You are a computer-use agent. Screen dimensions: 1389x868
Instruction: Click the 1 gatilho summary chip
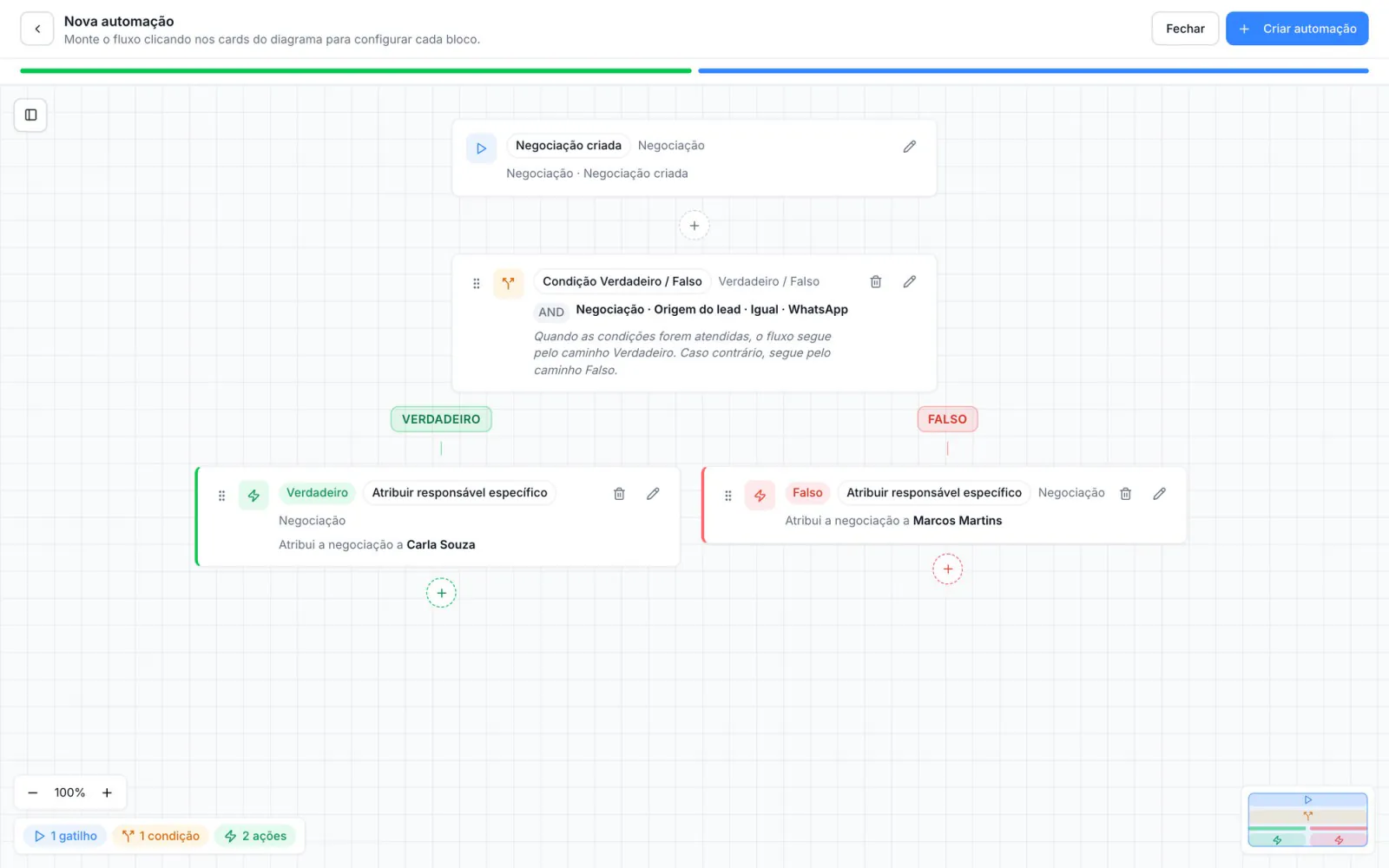pyautogui.click(x=65, y=836)
